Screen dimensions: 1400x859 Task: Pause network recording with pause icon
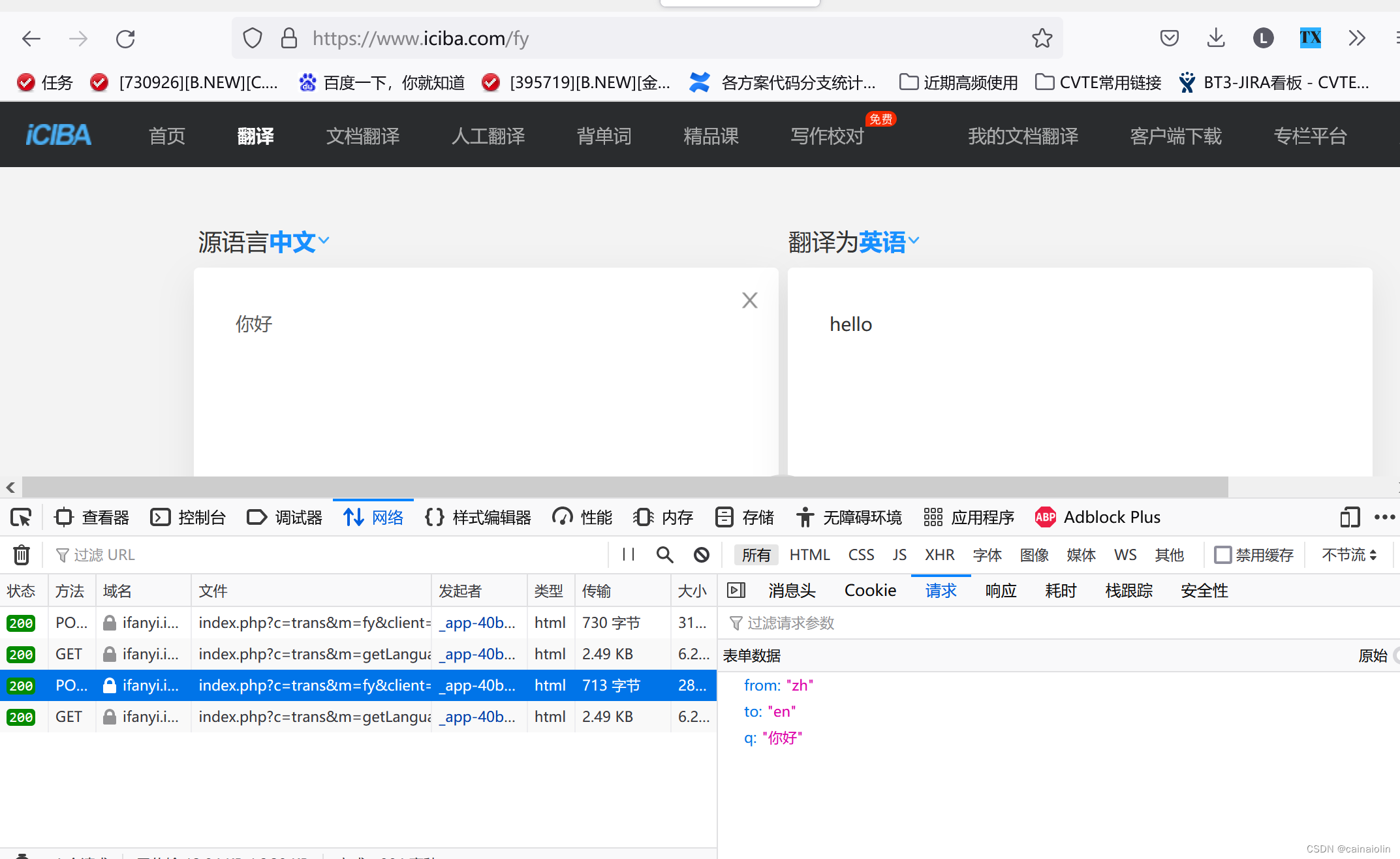coord(629,555)
